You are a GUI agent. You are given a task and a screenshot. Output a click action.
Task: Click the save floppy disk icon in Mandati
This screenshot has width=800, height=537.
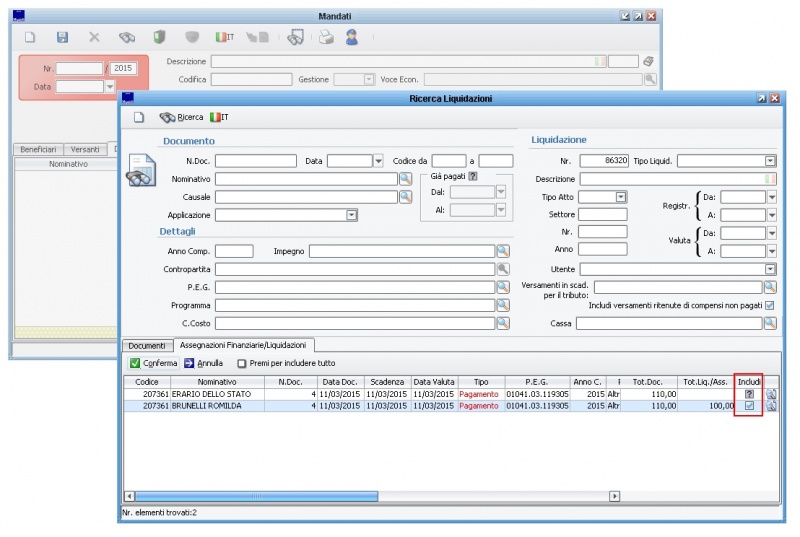tap(62, 37)
